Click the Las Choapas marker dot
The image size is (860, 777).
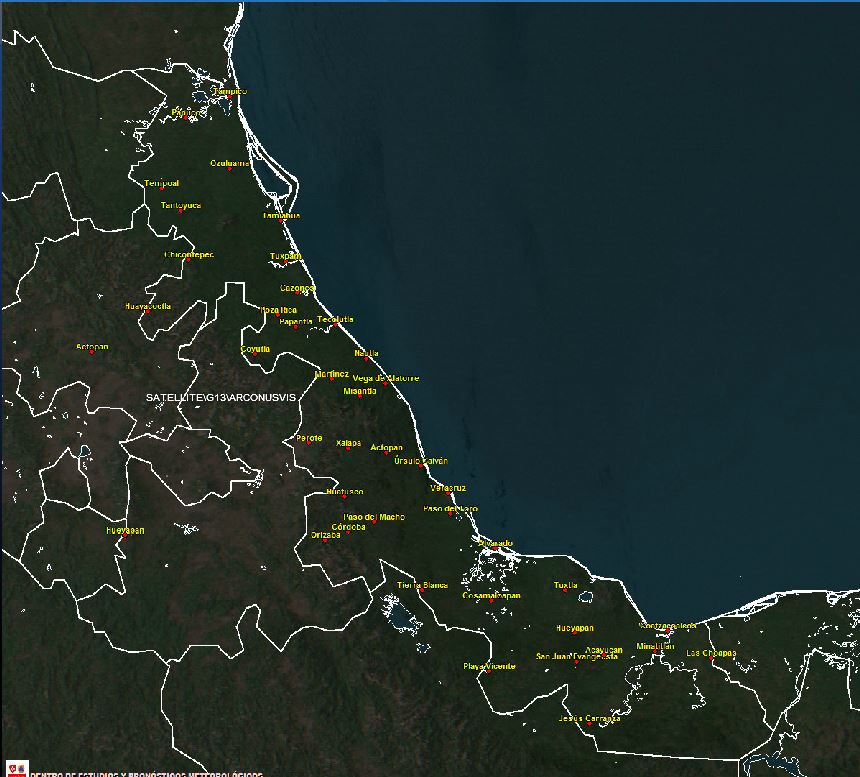pyautogui.click(x=712, y=659)
